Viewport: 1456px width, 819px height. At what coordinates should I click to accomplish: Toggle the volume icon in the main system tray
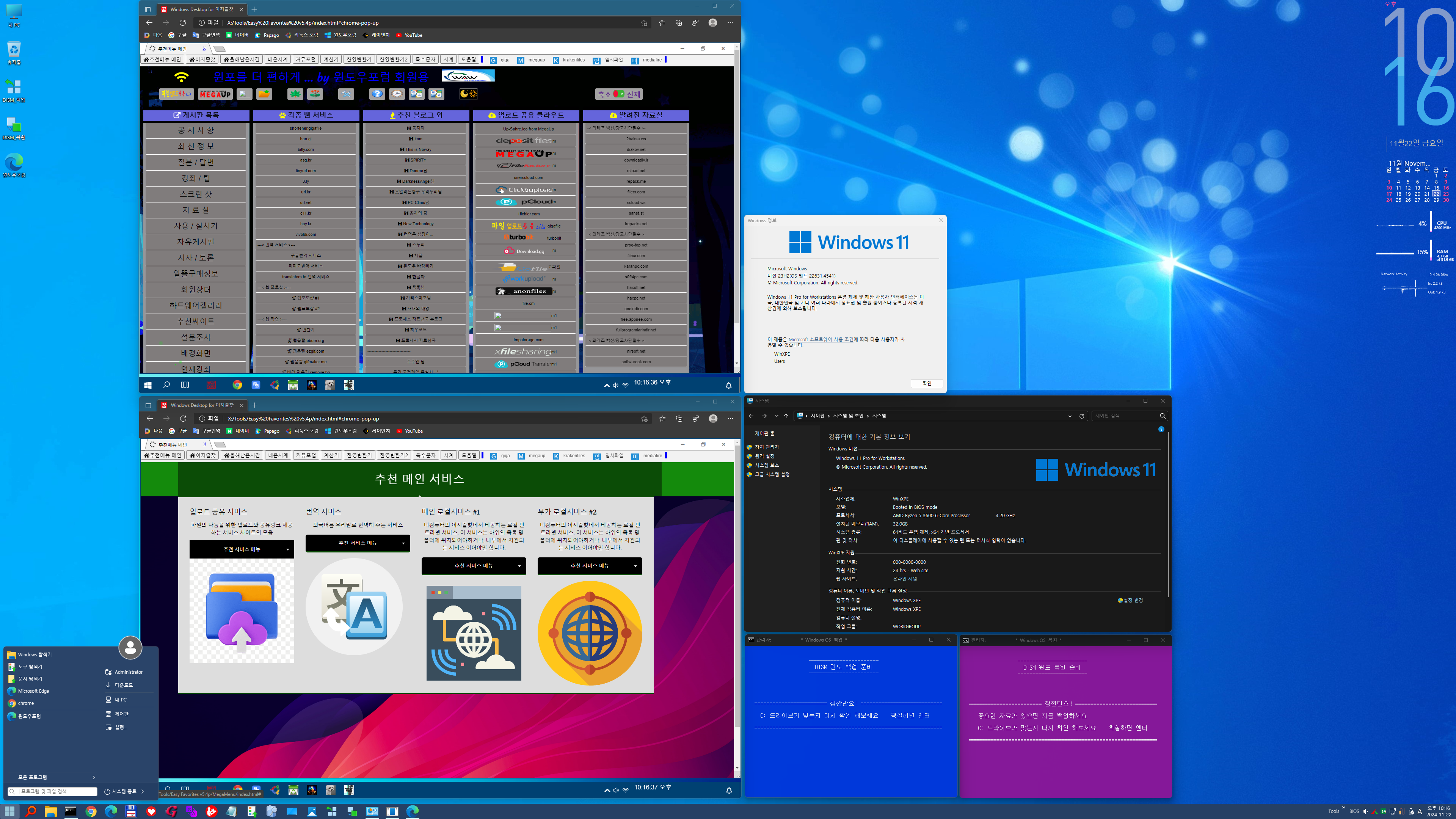1365,811
